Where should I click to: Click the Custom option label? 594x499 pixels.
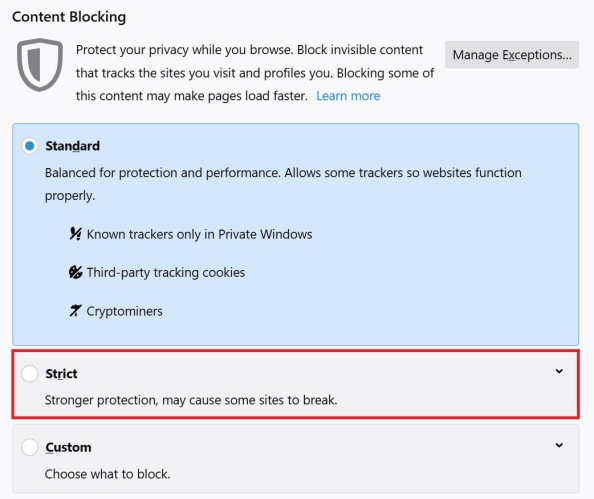click(68, 447)
